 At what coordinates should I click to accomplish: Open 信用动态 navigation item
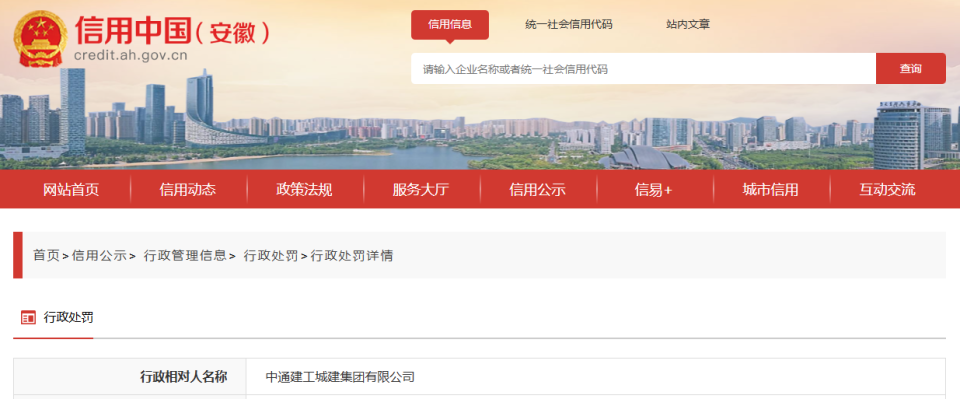point(188,190)
